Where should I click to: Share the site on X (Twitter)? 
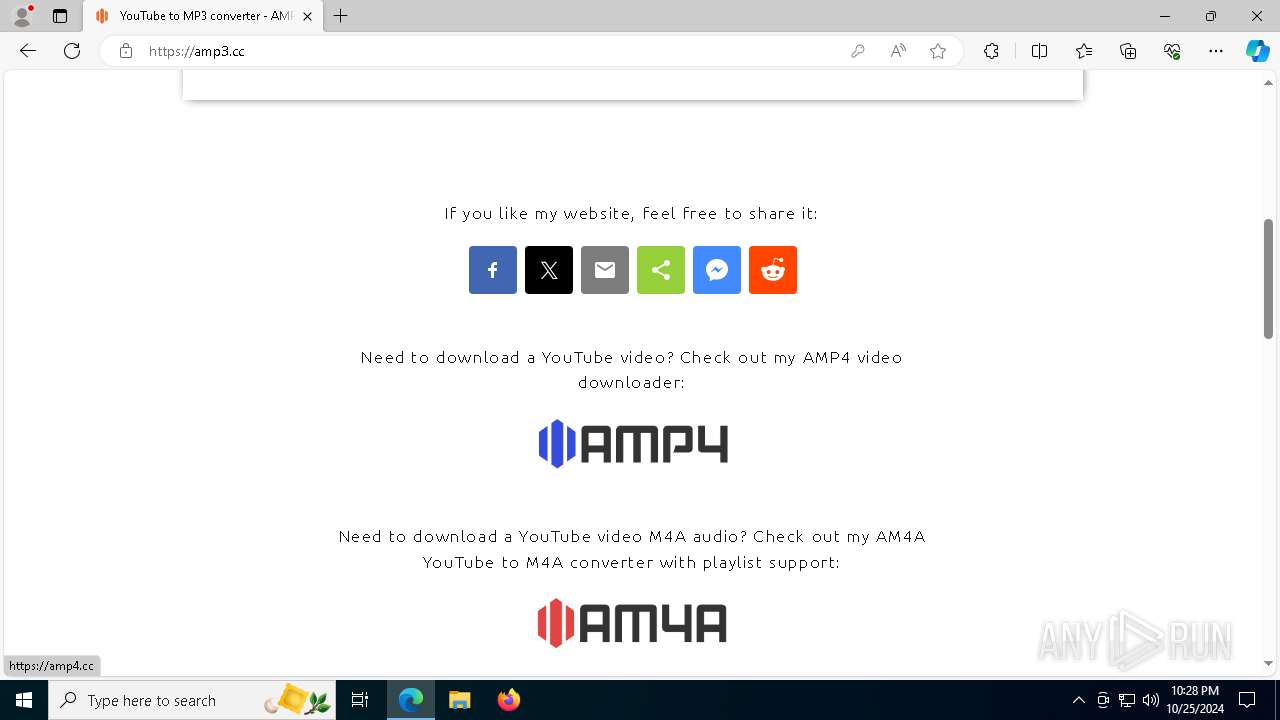549,270
